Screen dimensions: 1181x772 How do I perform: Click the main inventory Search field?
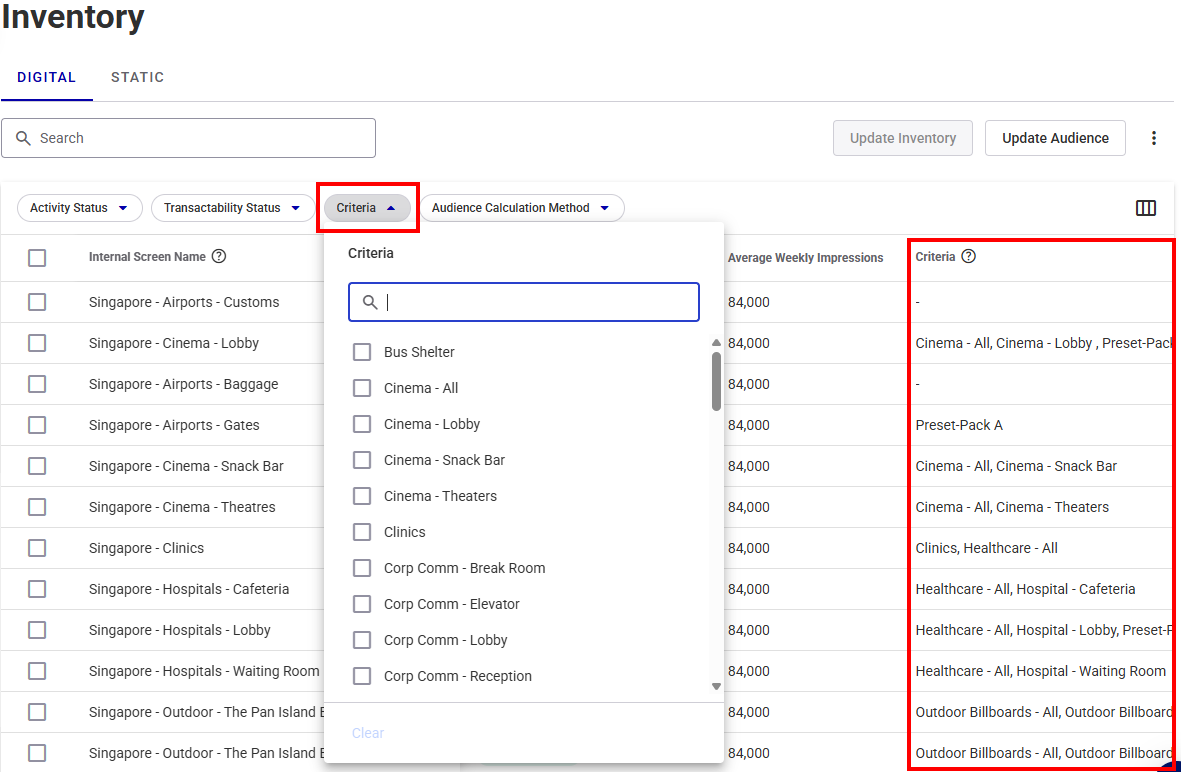coord(188,138)
